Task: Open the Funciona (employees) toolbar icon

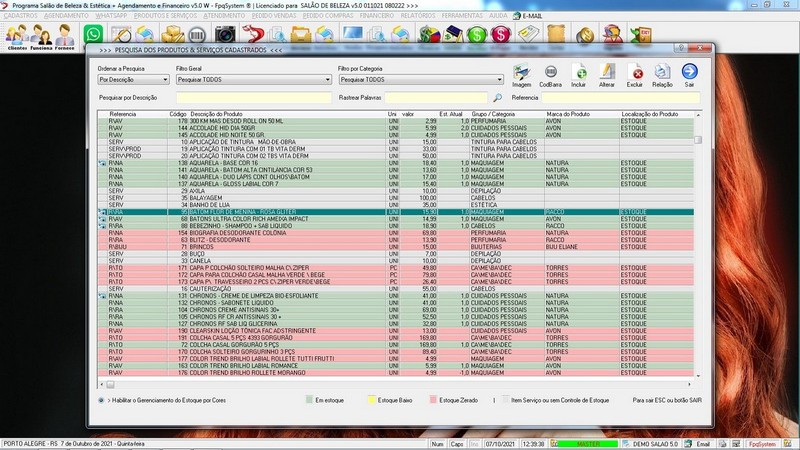Action: [41, 36]
